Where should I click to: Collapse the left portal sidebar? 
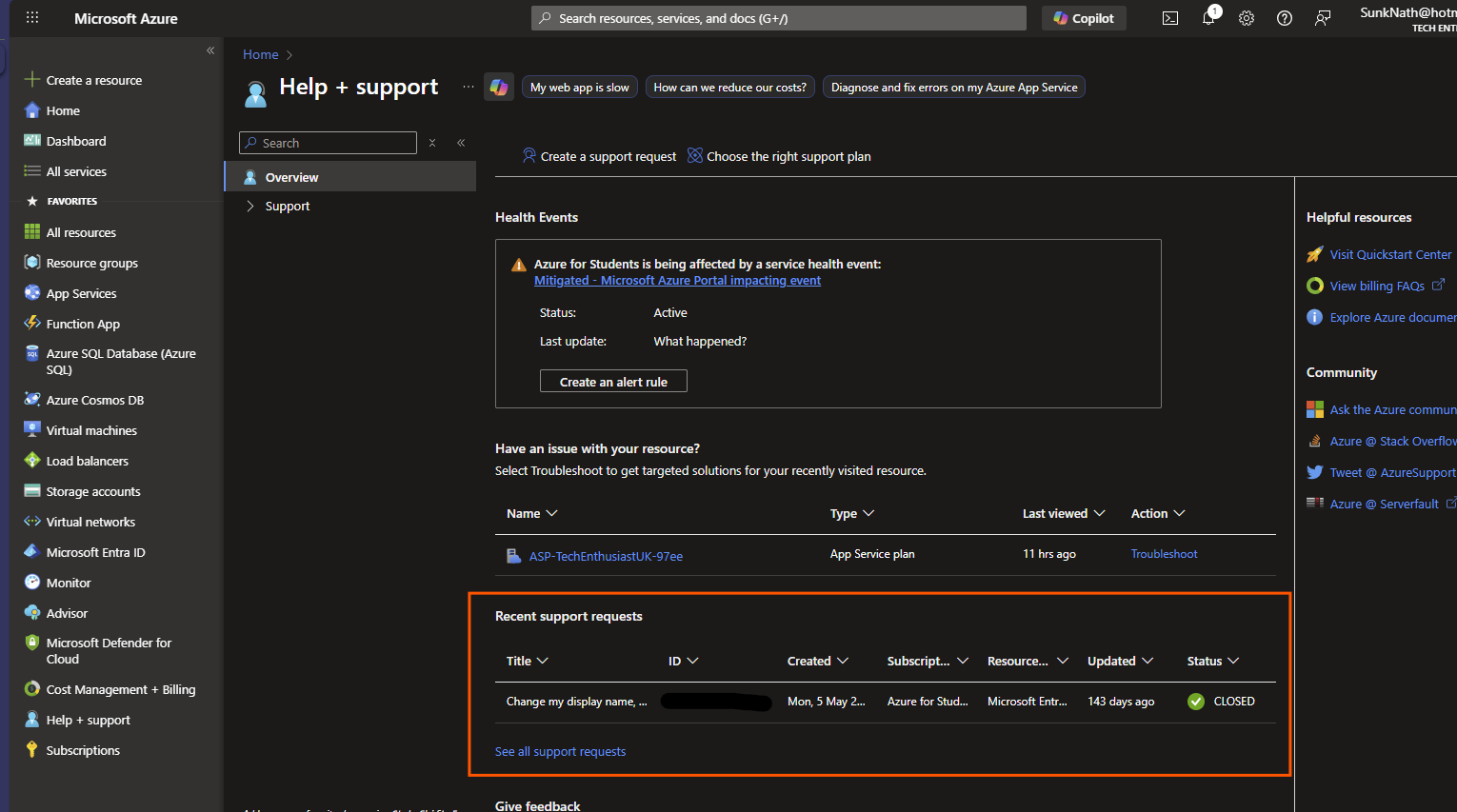click(x=210, y=50)
